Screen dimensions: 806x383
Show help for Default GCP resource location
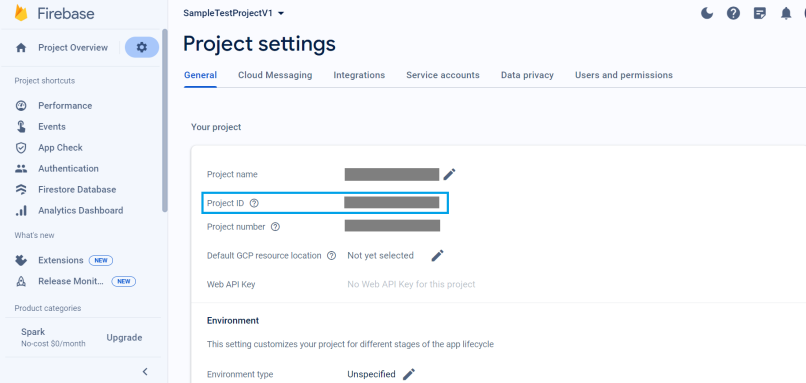[332, 256]
